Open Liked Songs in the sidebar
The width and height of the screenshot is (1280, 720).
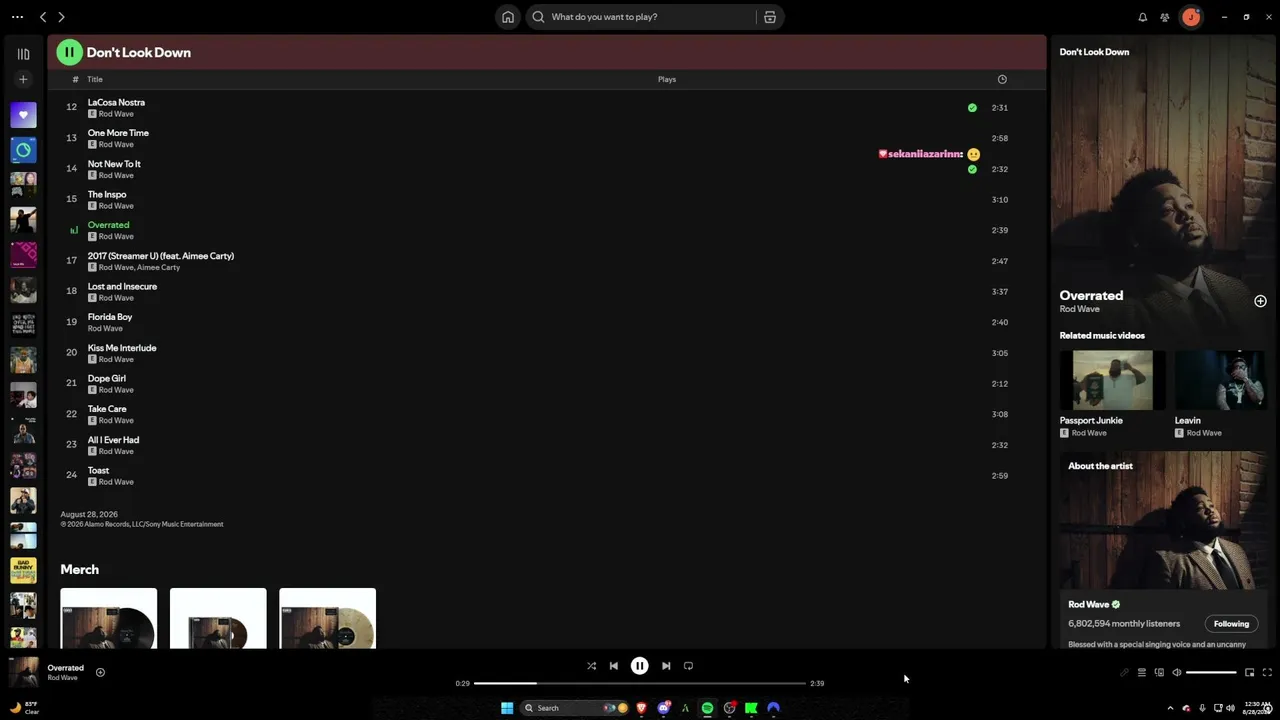[23, 114]
